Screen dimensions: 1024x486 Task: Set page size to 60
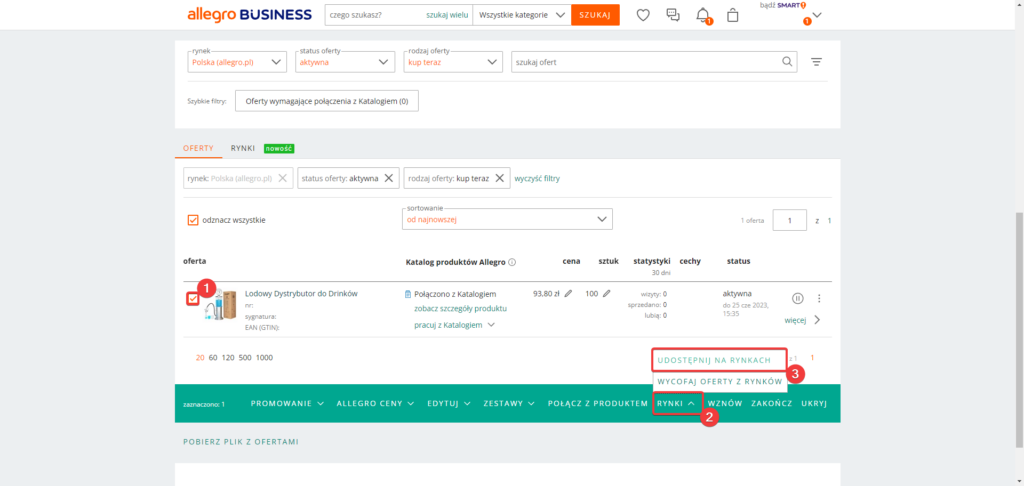coord(212,358)
